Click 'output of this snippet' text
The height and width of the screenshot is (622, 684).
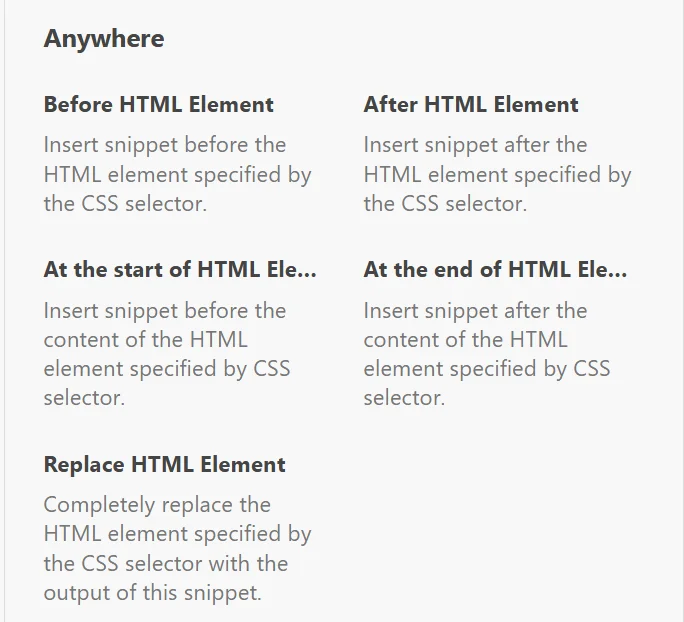(152, 593)
